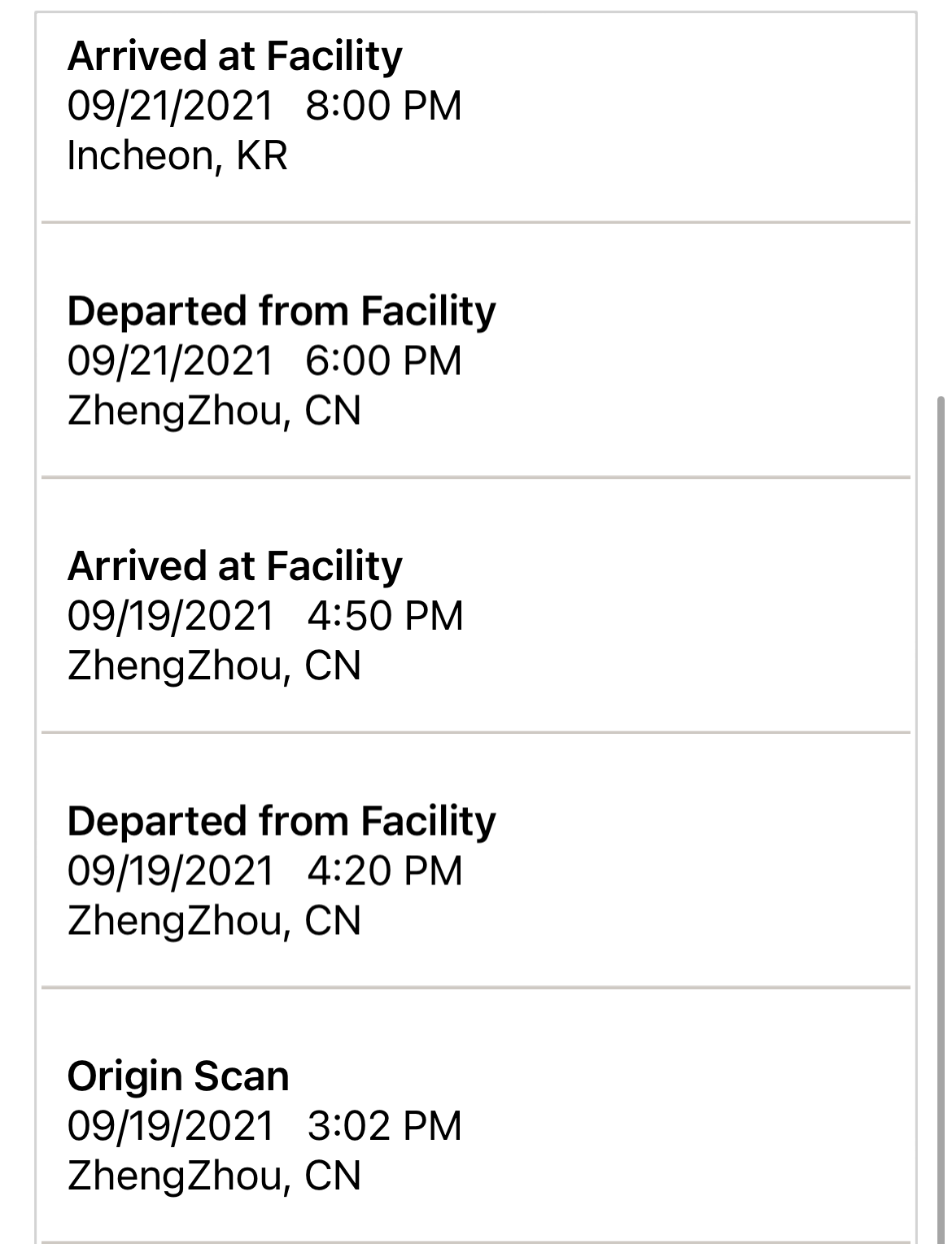Viewport: 952px width, 1244px height.
Task: Tap ZhengZhou, CN under the 4:50 PM arrival
Action: point(214,666)
